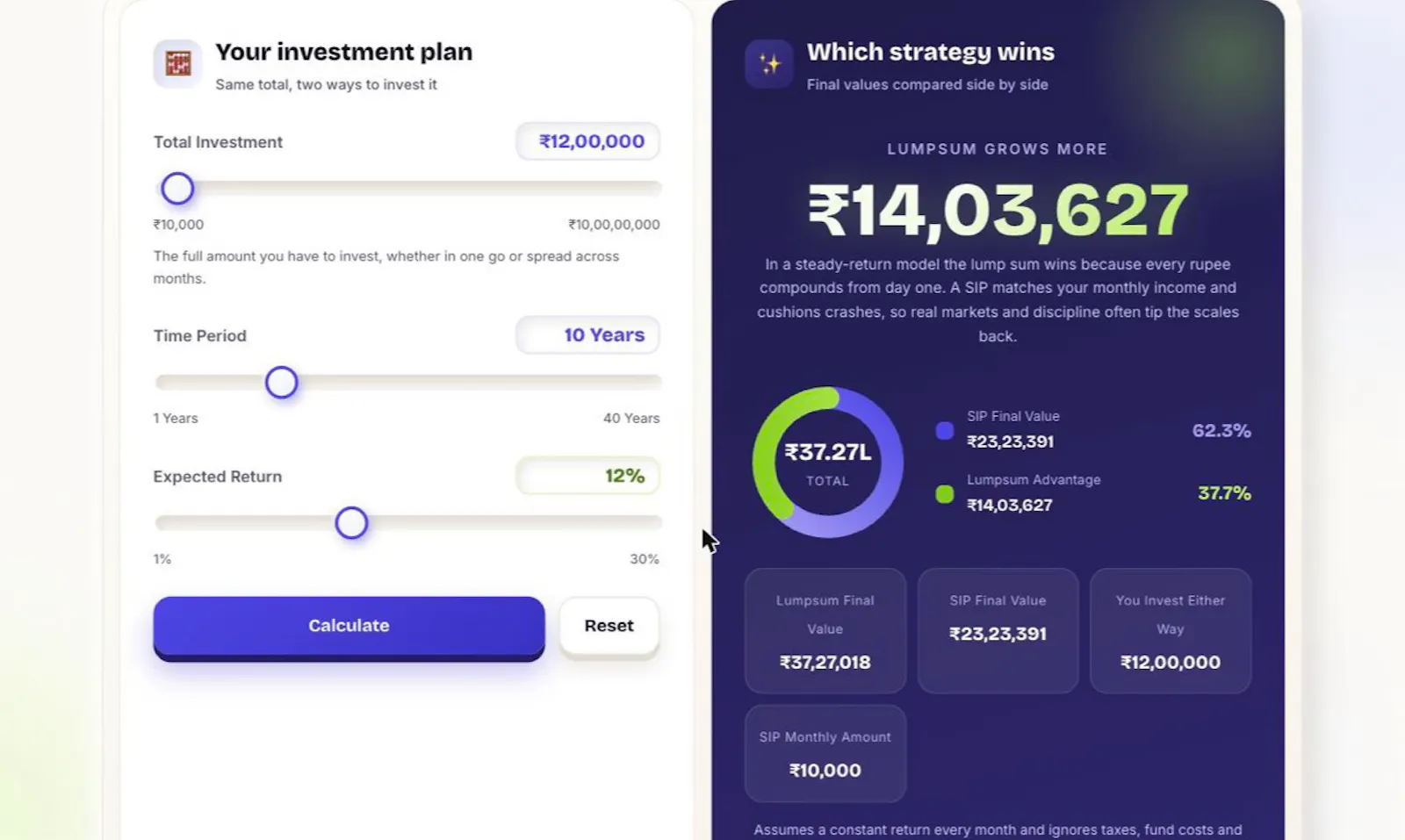Click the Expected Return slider handle
The height and width of the screenshot is (840, 1405).
tap(351, 523)
